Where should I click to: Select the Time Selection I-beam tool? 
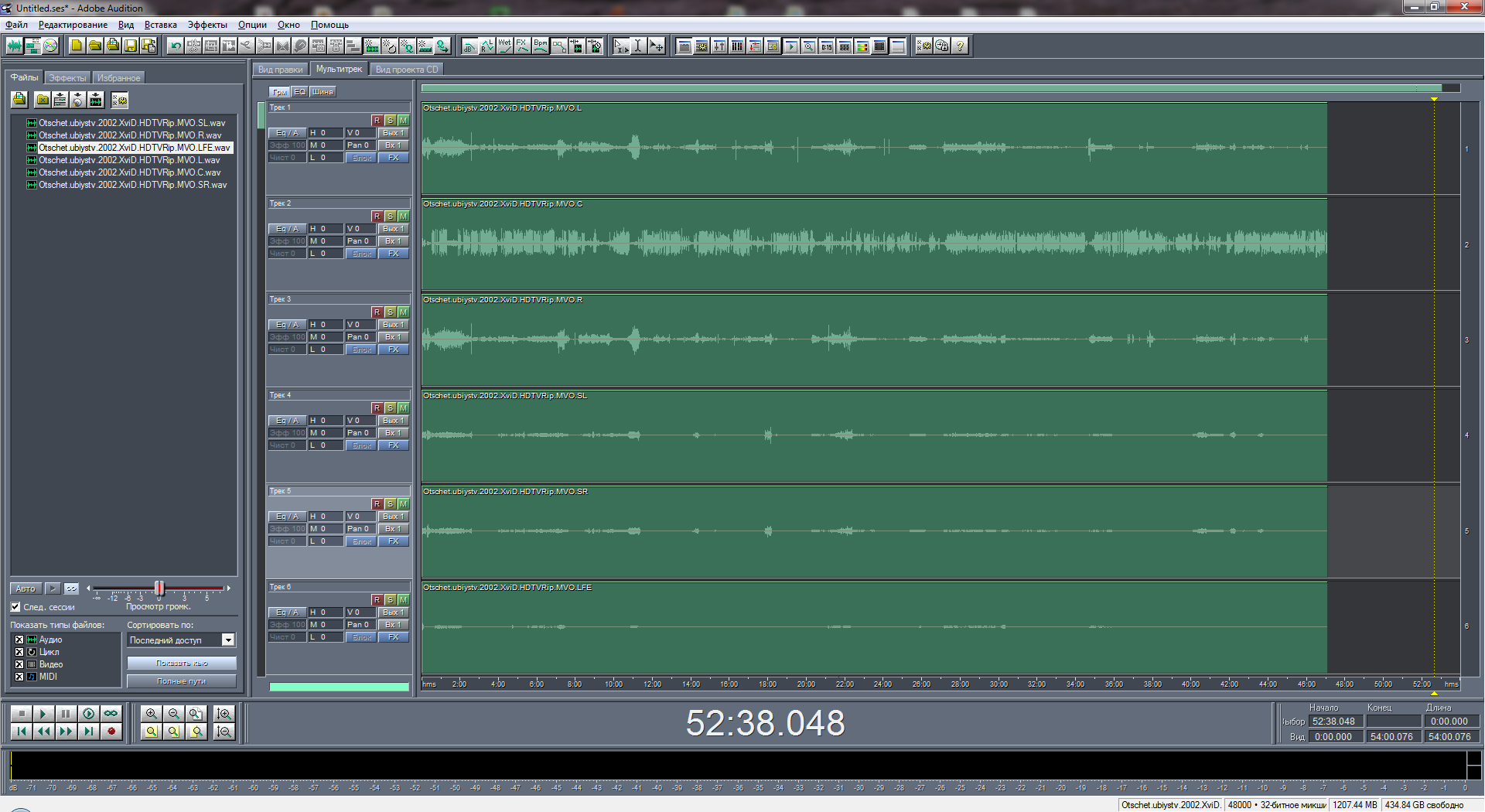[638, 46]
